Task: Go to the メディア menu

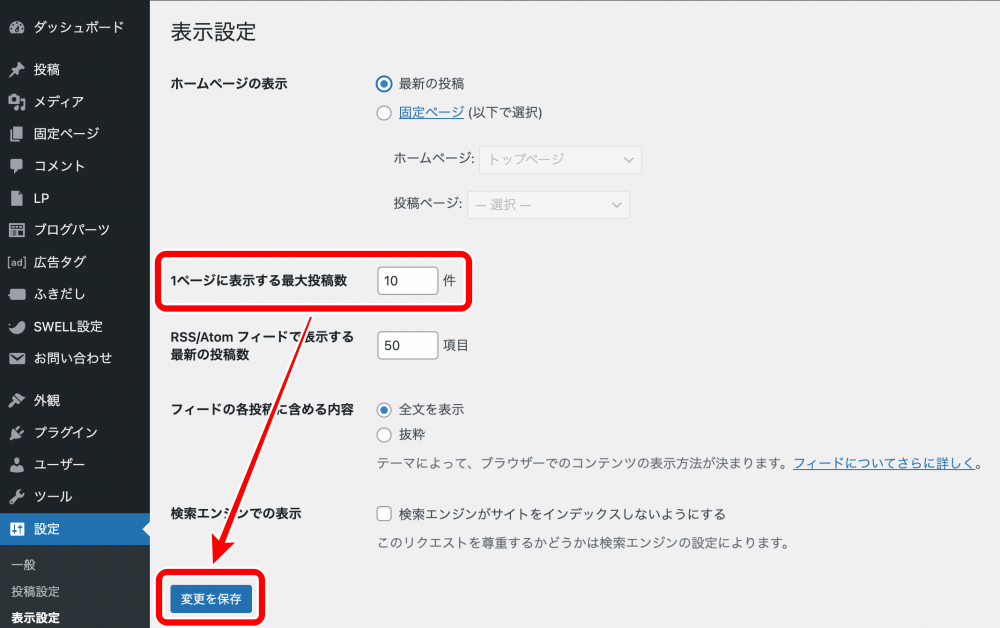Action: click(59, 101)
